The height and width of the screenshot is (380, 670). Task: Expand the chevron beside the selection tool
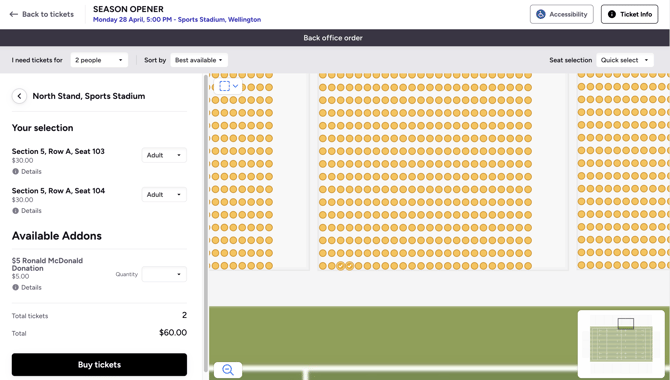click(x=235, y=86)
